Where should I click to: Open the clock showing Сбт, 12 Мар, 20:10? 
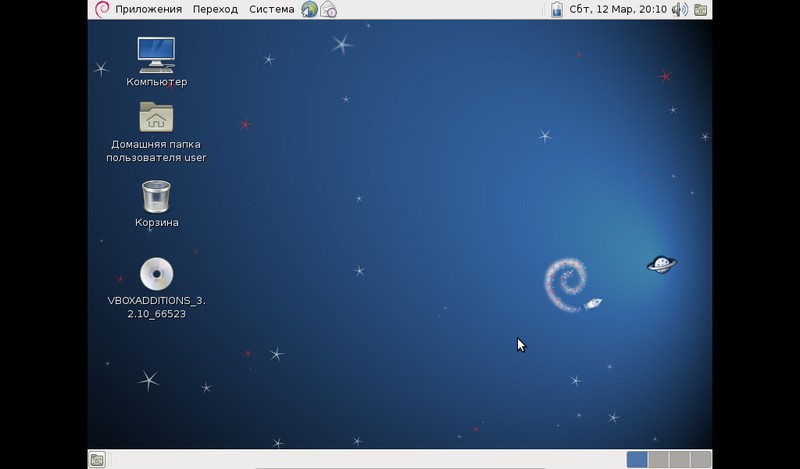point(618,9)
